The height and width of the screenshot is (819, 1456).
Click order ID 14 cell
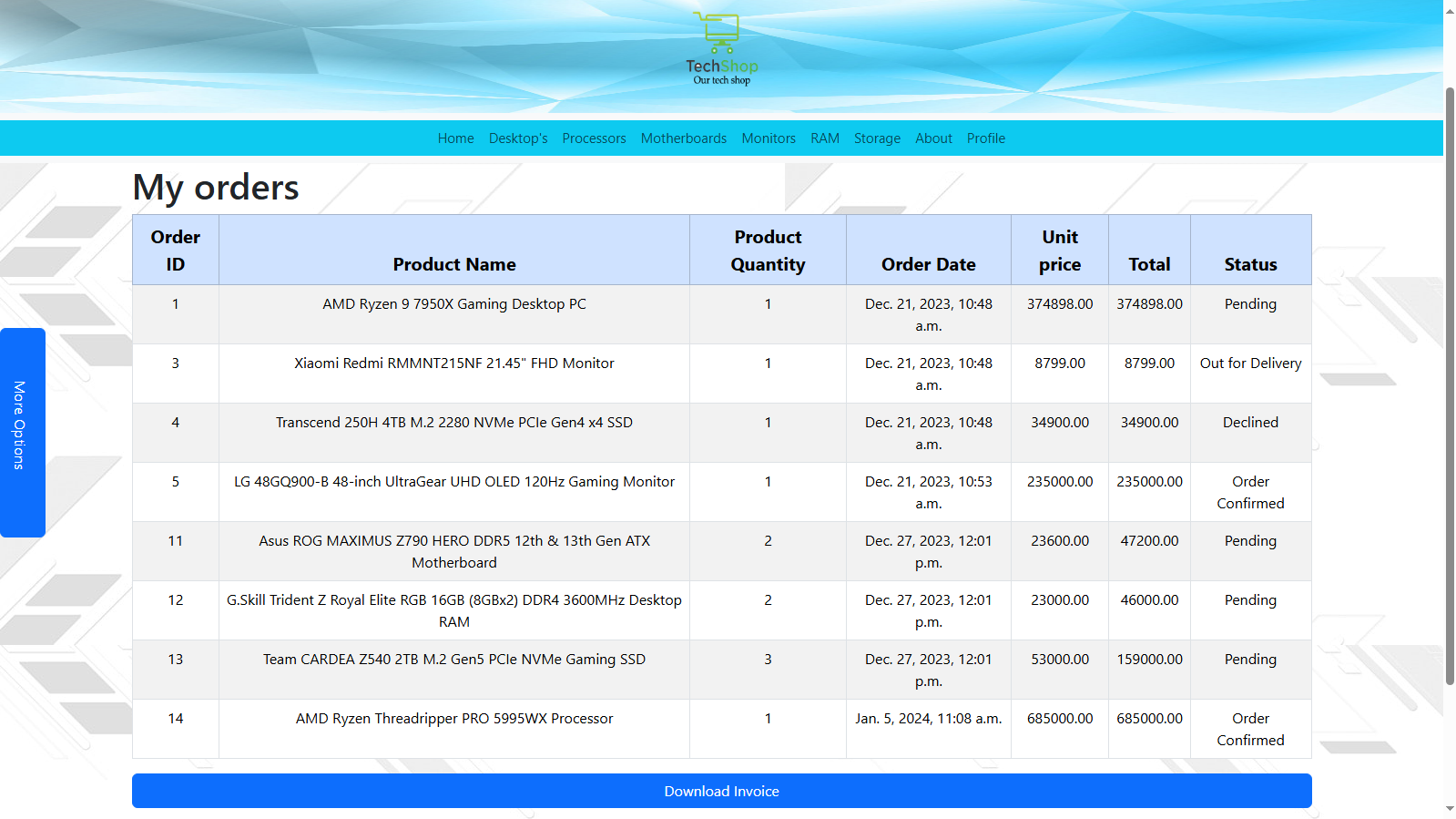(176, 729)
